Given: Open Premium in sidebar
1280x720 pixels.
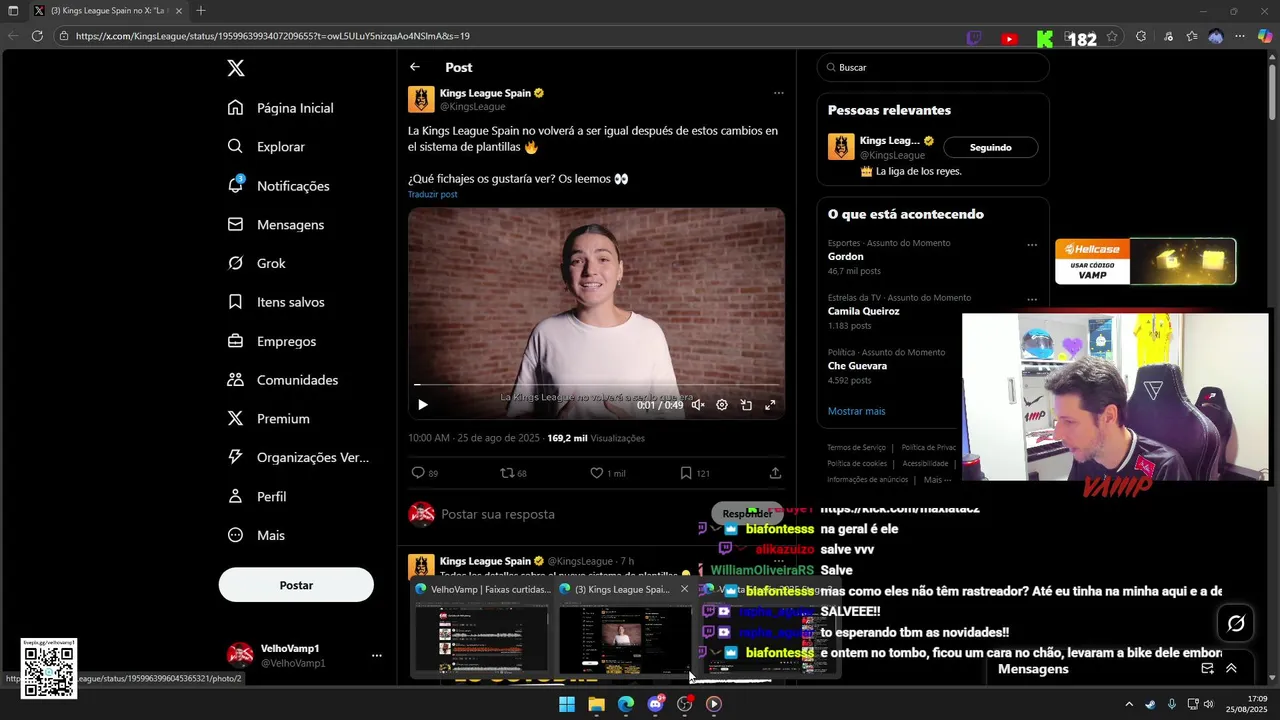Looking at the screenshot, I should [269, 419].
